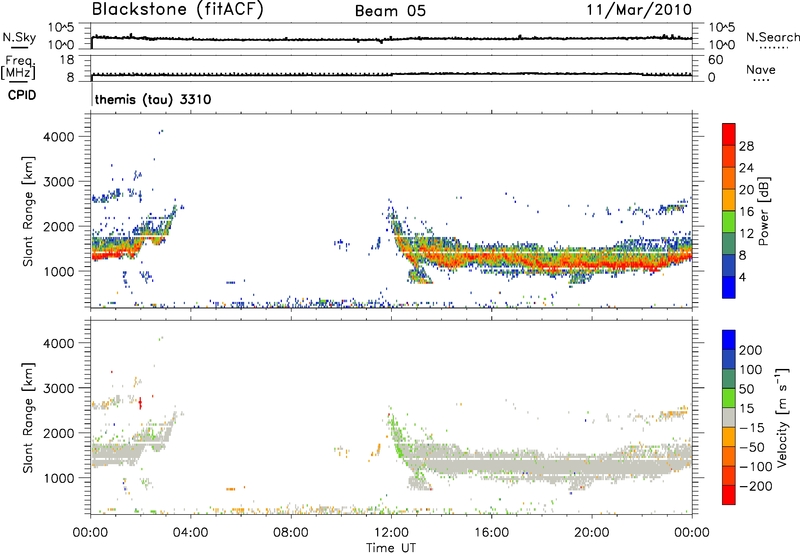800x554 pixels.
Task: Click the "3000" tick in the velocity panel
Action: click(x=59, y=388)
